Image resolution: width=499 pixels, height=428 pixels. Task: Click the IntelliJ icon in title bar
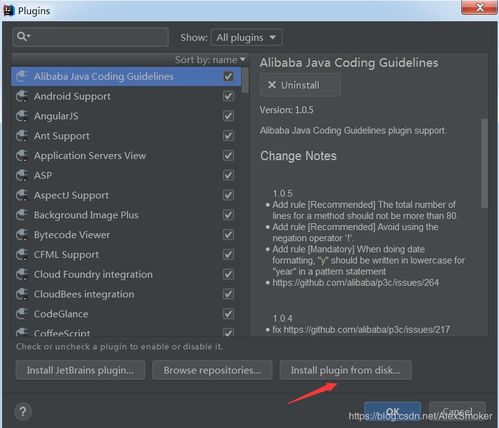8,10
